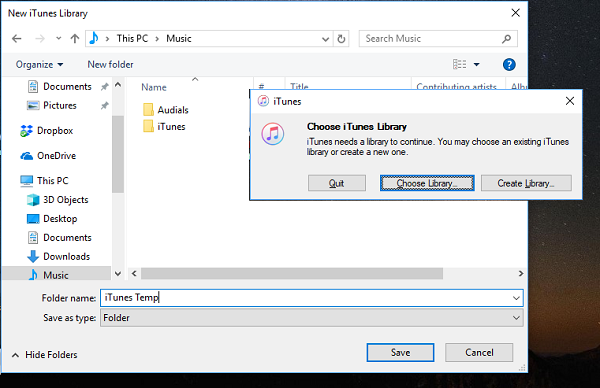Viewport: 600px width, 388px height.
Task: Expand the Folder name history dropdown
Action: point(516,298)
